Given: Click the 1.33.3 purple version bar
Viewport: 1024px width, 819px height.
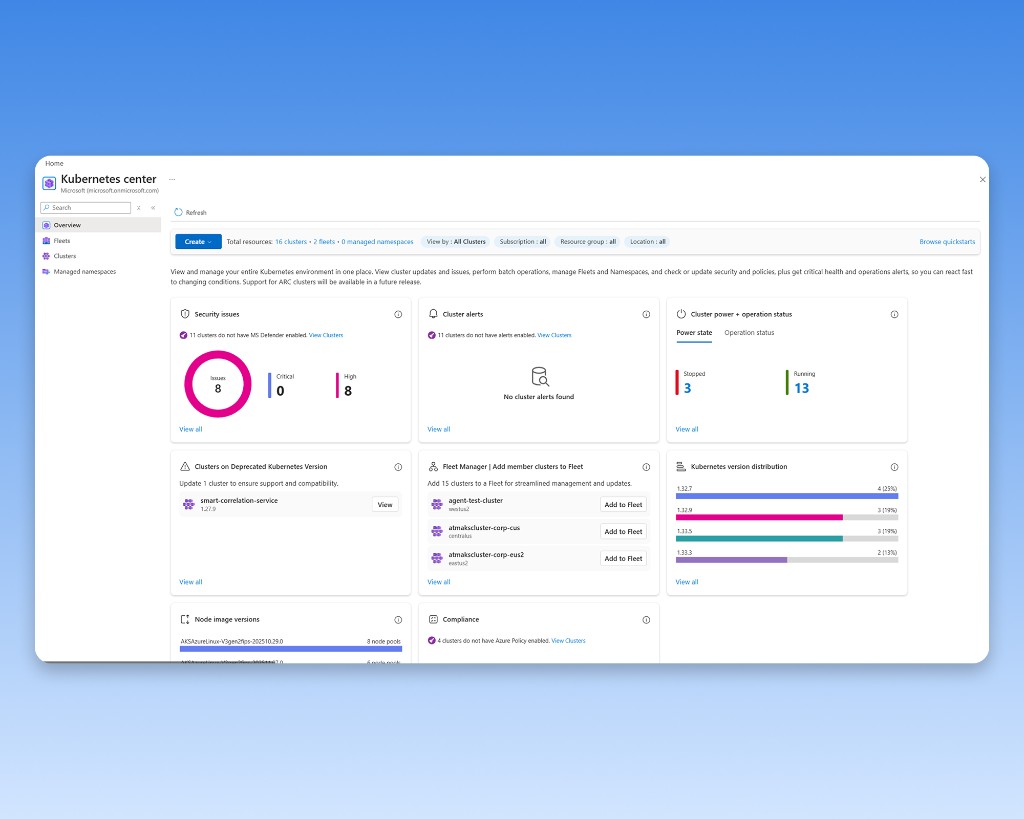Looking at the screenshot, I should [x=731, y=560].
